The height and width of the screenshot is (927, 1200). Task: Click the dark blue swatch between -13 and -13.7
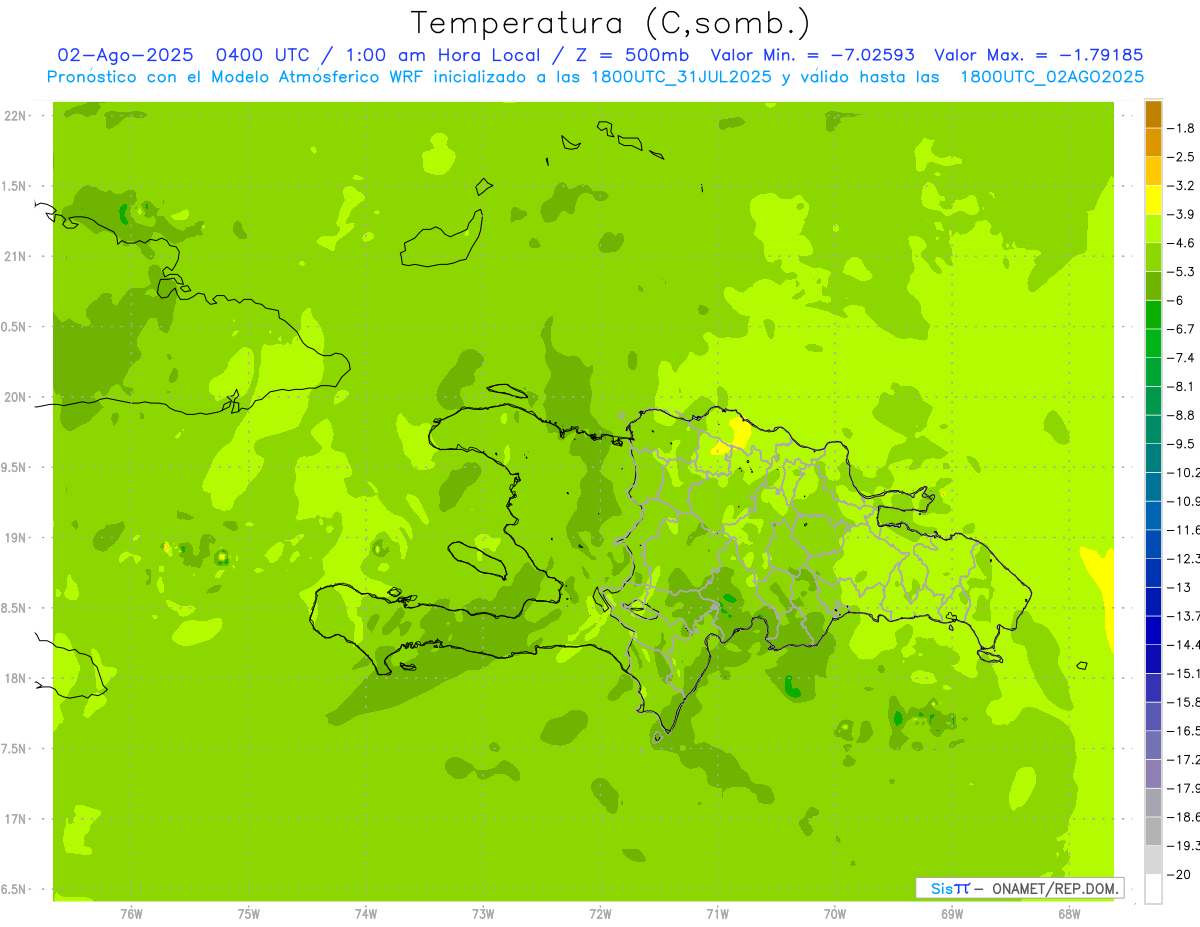coord(1153,601)
